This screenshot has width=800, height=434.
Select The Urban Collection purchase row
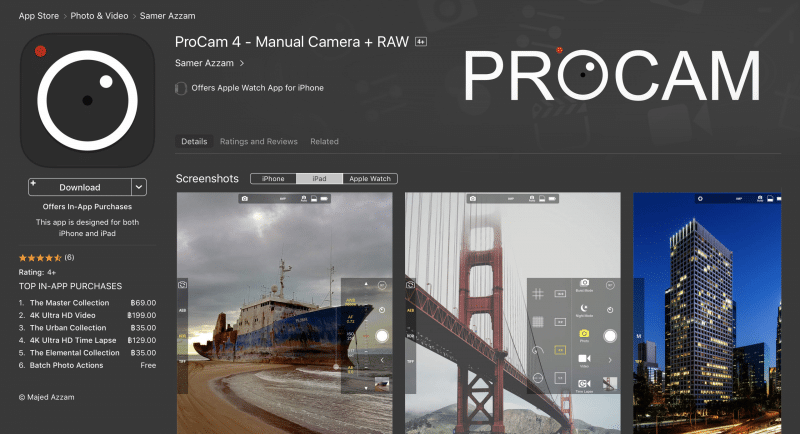click(87, 328)
